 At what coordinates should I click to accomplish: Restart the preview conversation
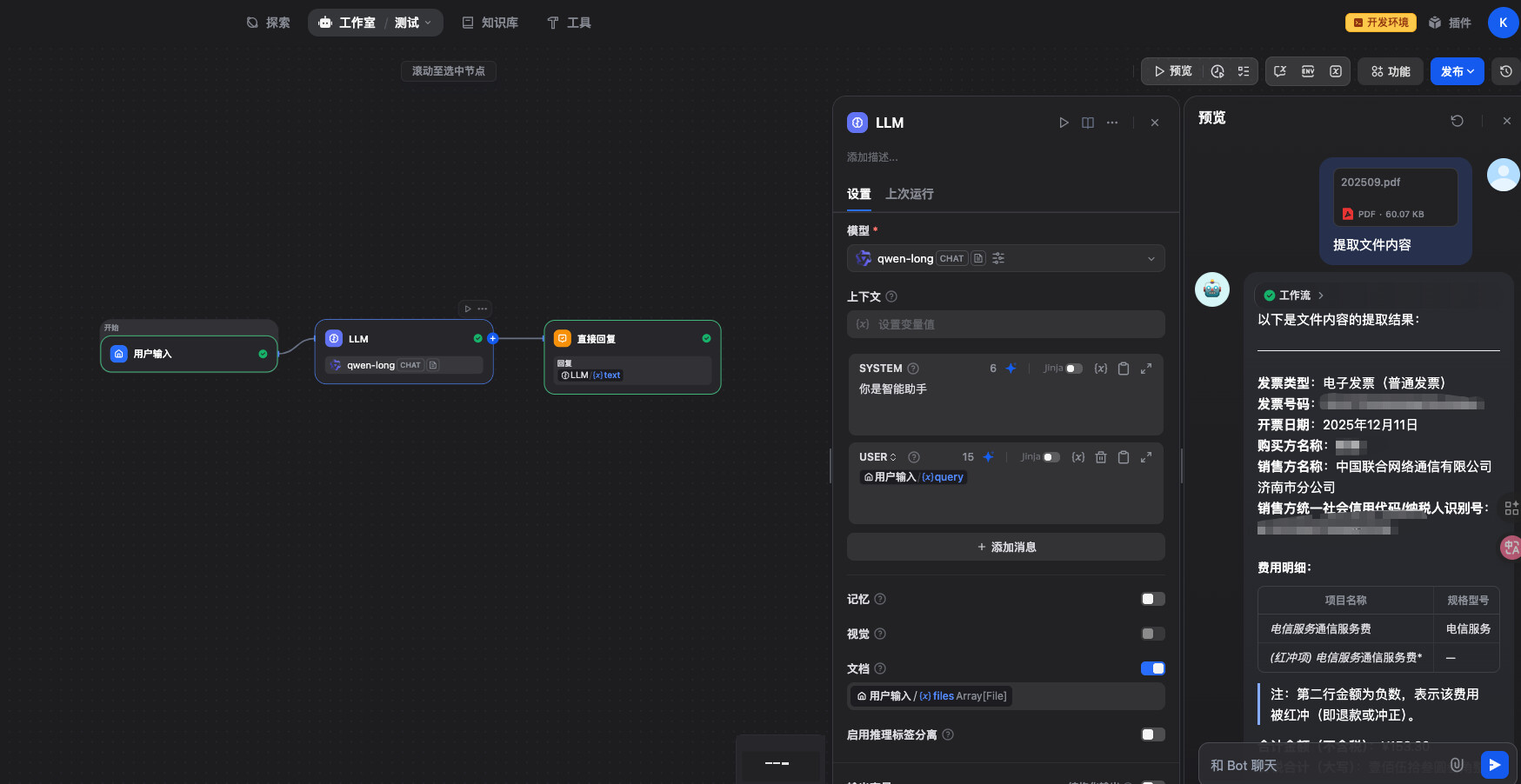pos(1458,121)
